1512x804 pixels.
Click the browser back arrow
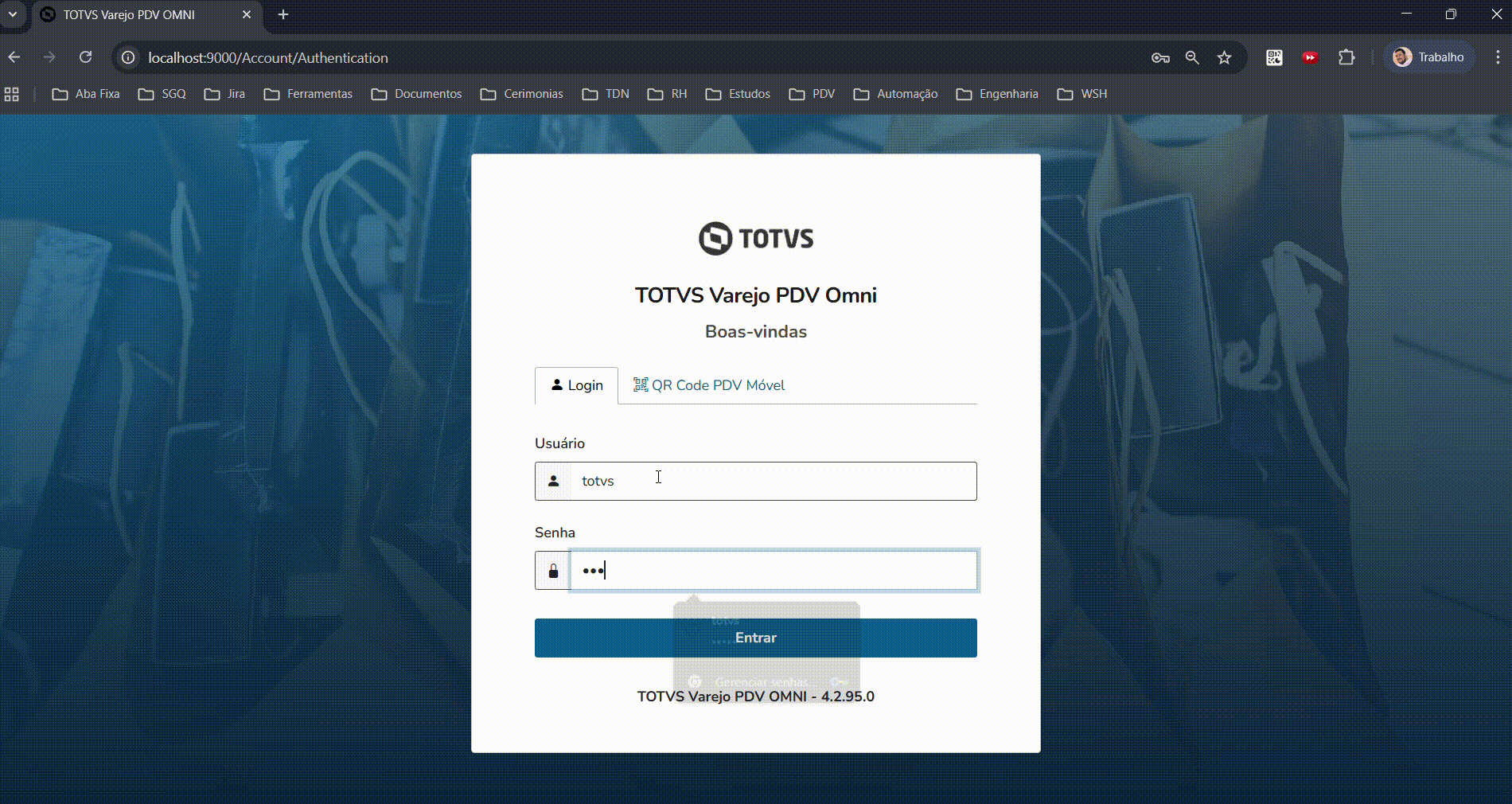coord(14,57)
